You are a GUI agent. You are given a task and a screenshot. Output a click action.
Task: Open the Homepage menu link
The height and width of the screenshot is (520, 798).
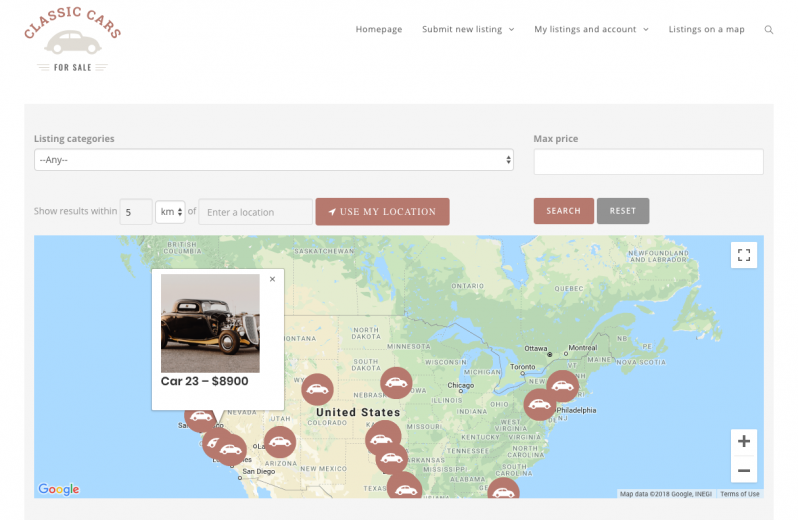379,30
